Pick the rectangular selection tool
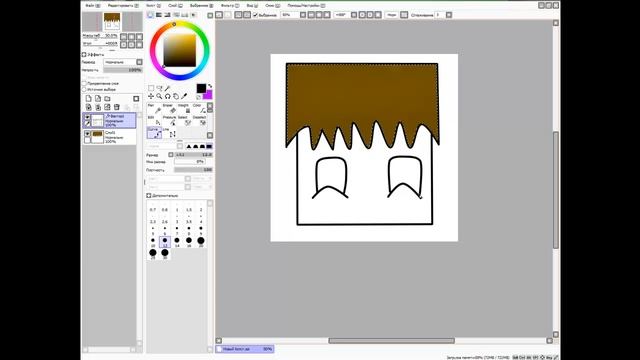640x360 pixels. tap(151, 88)
